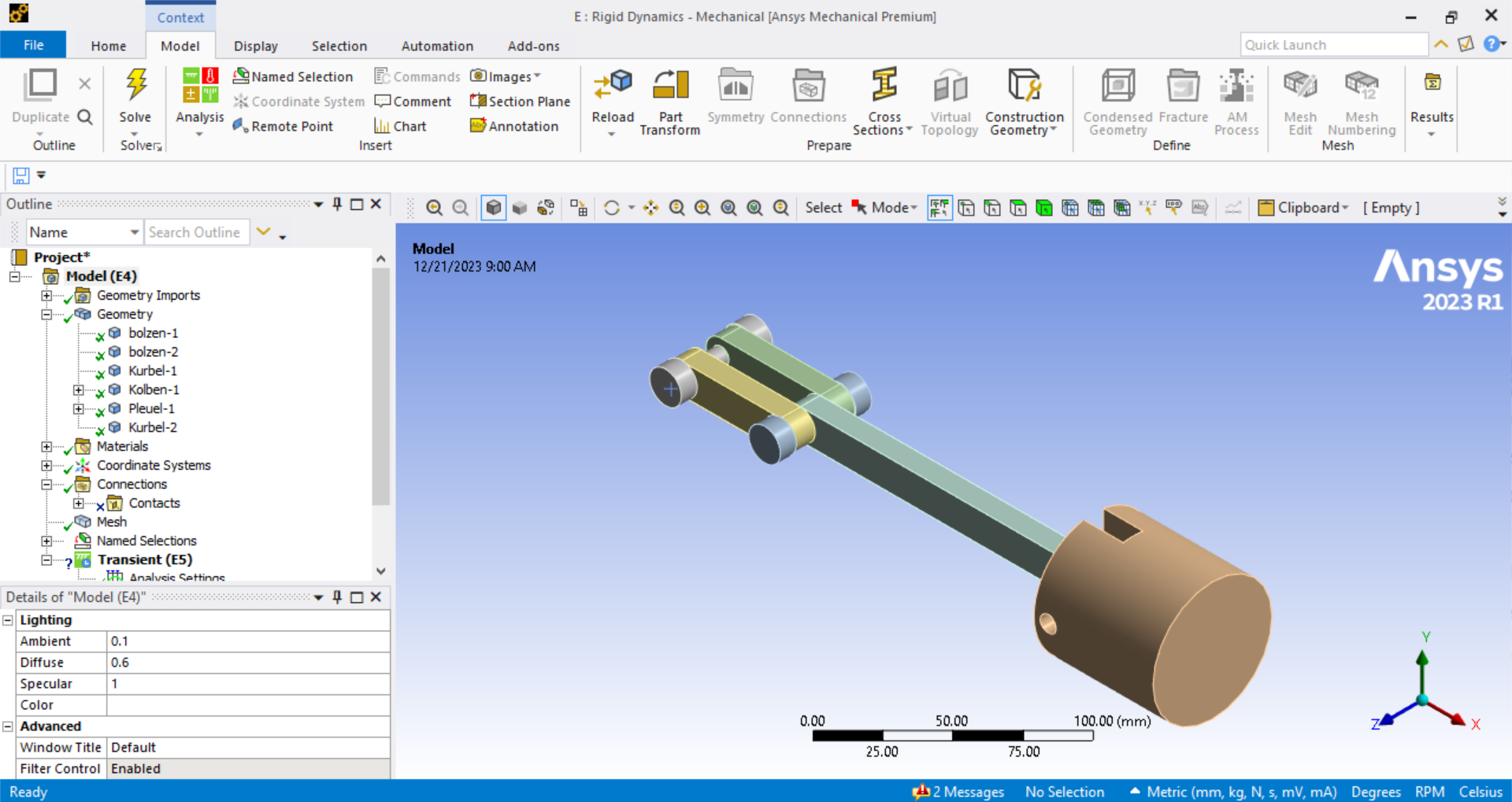Screen dimensions: 1512x802
Task: Open Construction Geometry tool
Action: pyautogui.click(x=1025, y=85)
